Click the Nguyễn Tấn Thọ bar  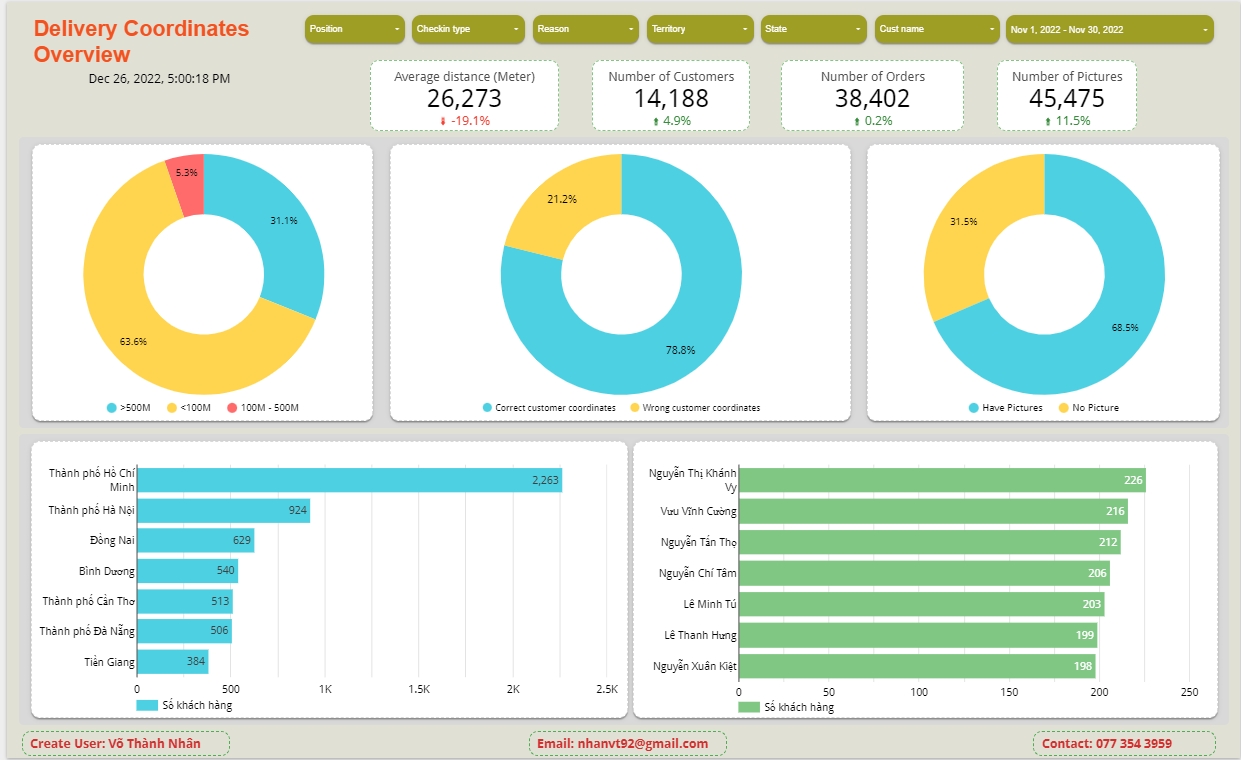[930, 542]
